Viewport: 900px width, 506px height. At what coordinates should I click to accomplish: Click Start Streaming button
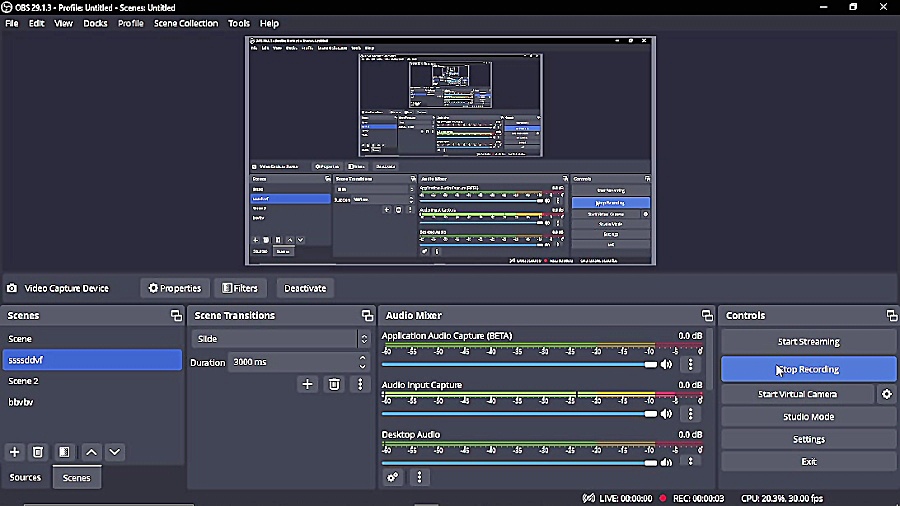[x=809, y=341]
